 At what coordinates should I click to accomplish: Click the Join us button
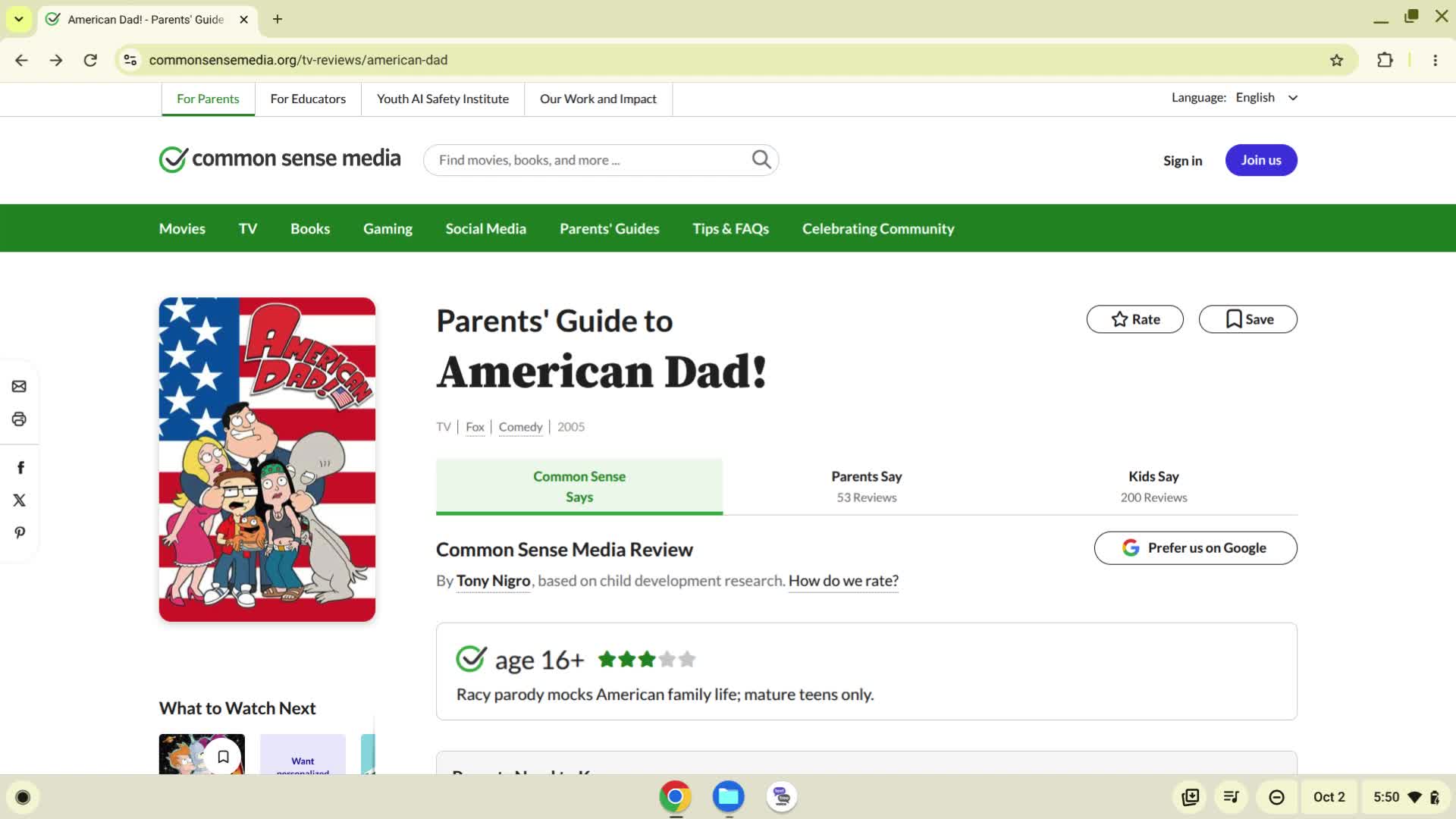(1260, 160)
